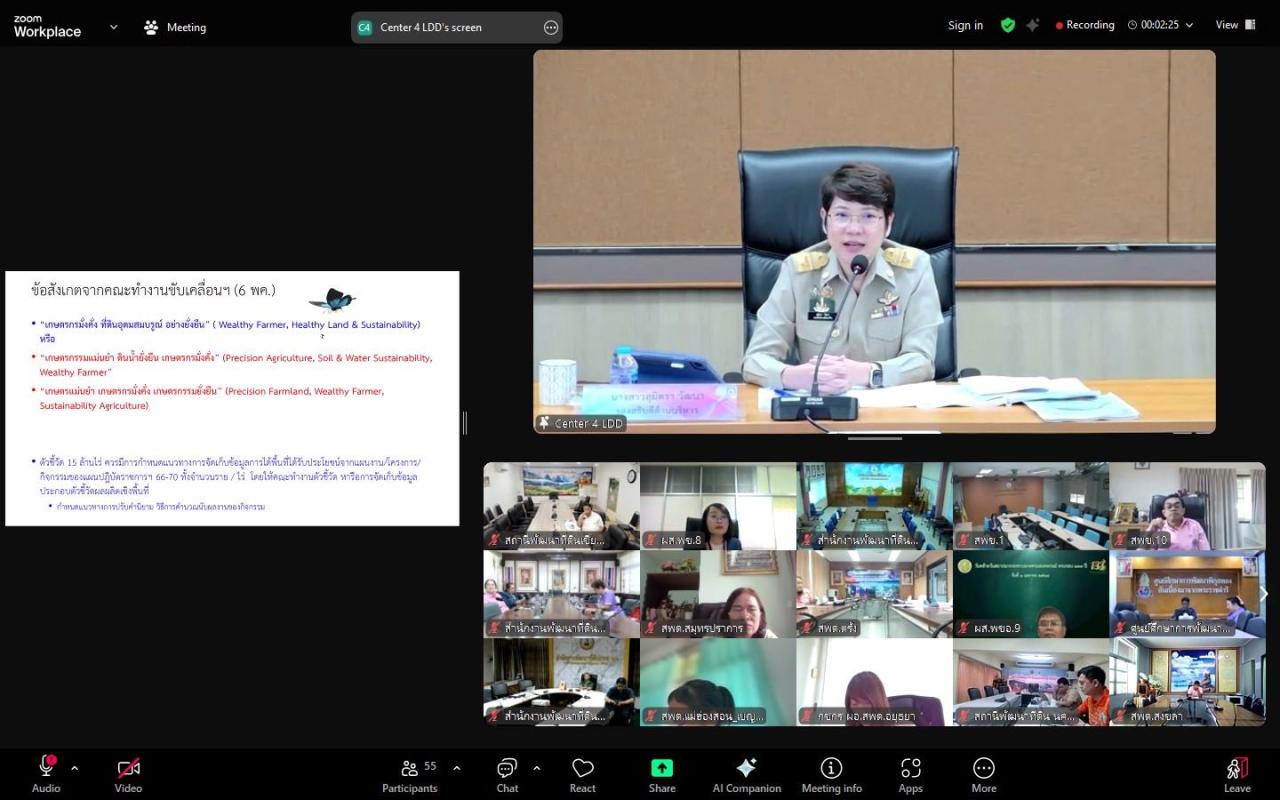Open the Chat panel
The height and width of the screenshot is (800, 1280).
(507, 775)
